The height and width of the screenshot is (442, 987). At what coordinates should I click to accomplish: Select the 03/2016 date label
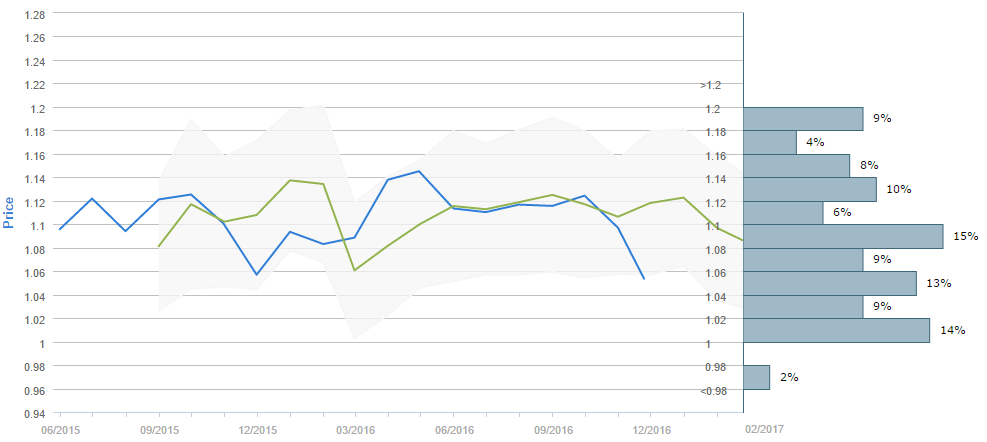[x=355, y=429]
